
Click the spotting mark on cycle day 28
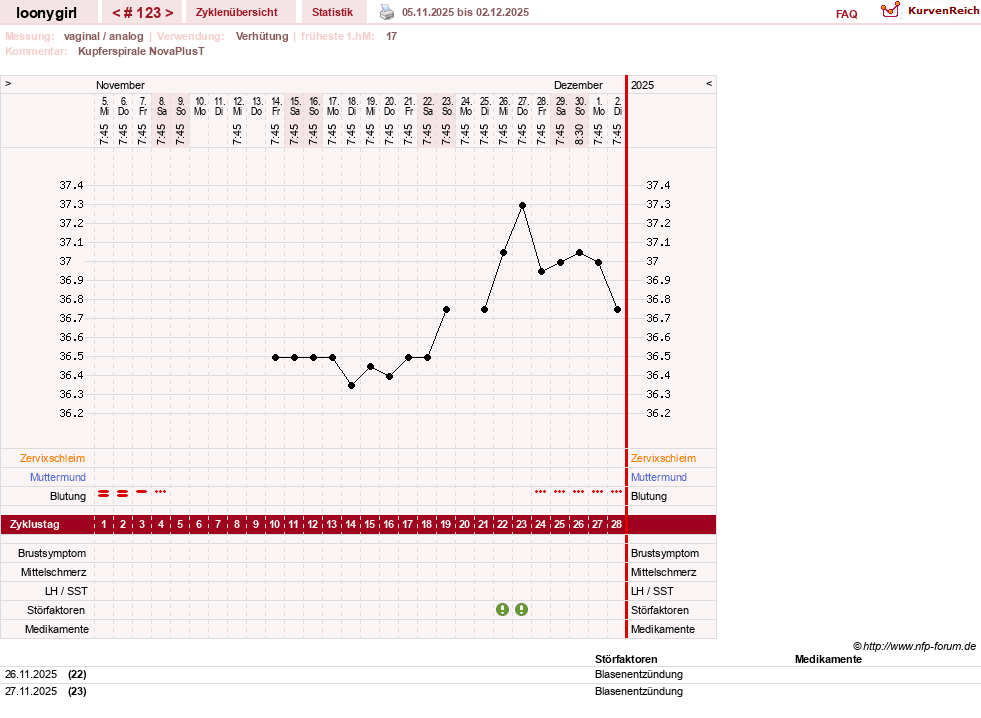coord(616,492)
